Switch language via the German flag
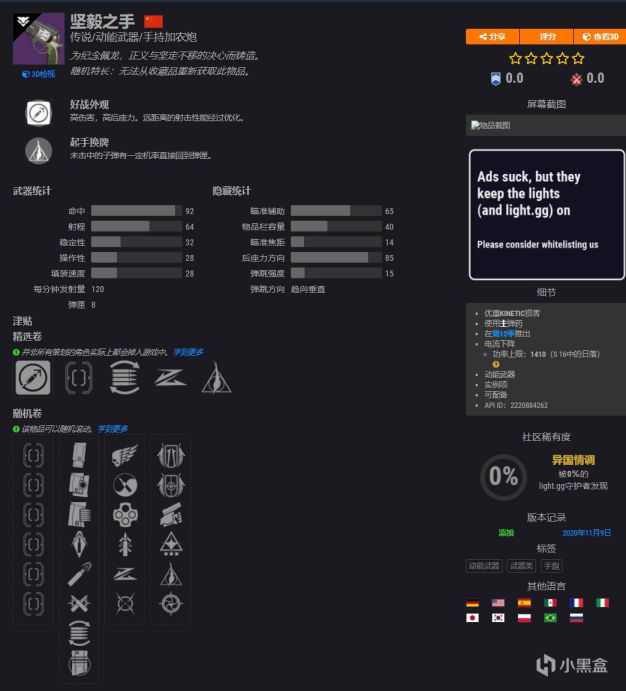Screen dimensions: 626x691 pos(472,603)
